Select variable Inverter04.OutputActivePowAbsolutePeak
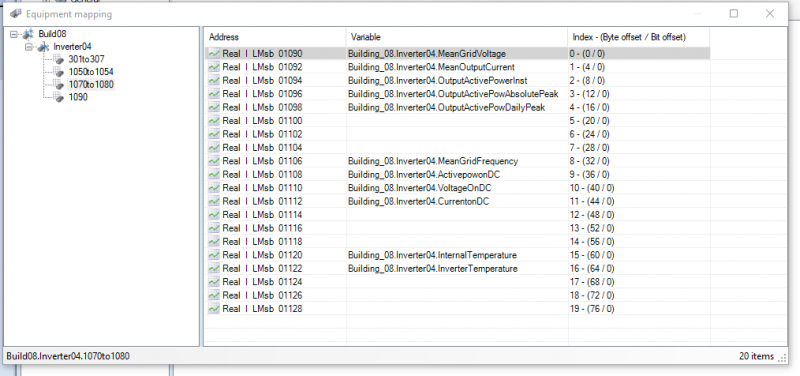 [453, 94]
